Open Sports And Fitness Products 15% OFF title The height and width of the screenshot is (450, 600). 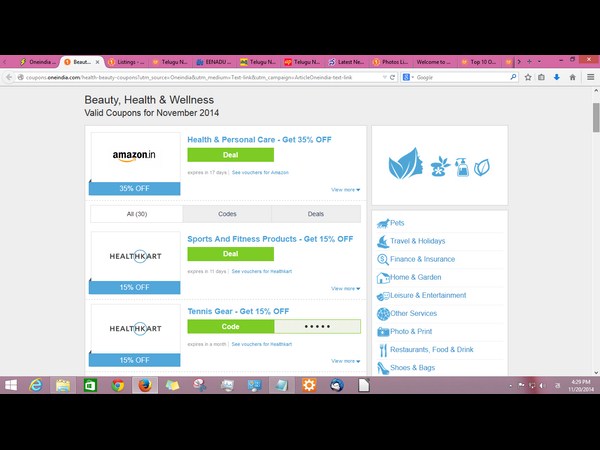pyautogui.click(x=270, y=239)
